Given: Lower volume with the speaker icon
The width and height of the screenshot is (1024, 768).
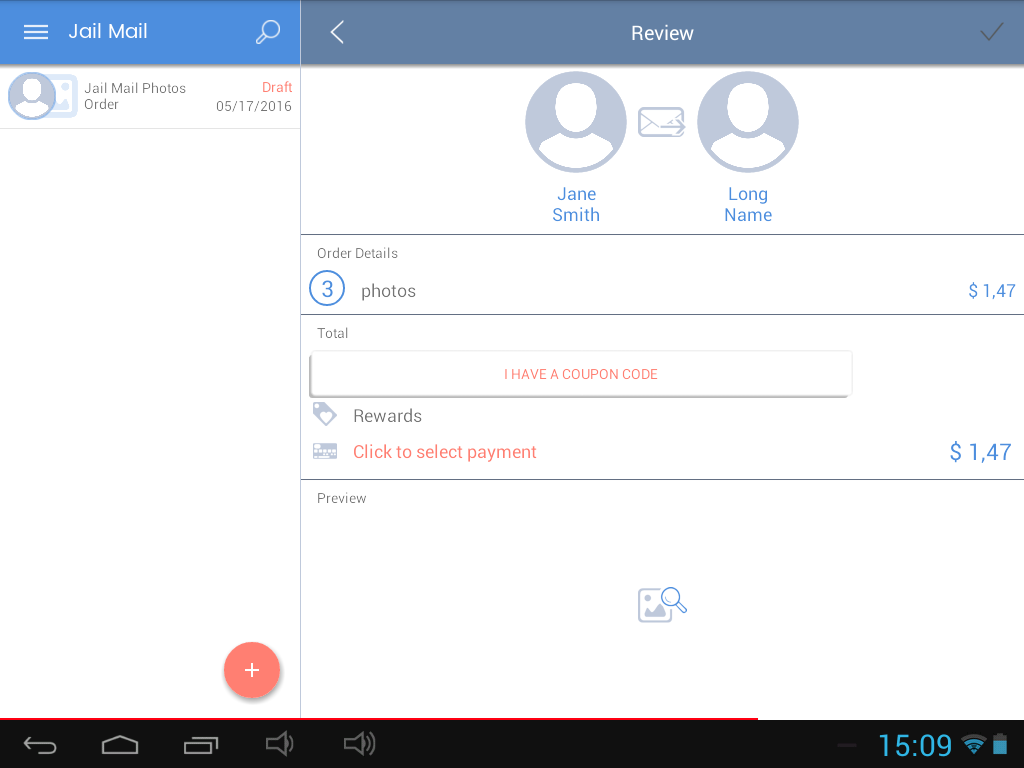Looking at the screenshot, I should coord(280,744).
